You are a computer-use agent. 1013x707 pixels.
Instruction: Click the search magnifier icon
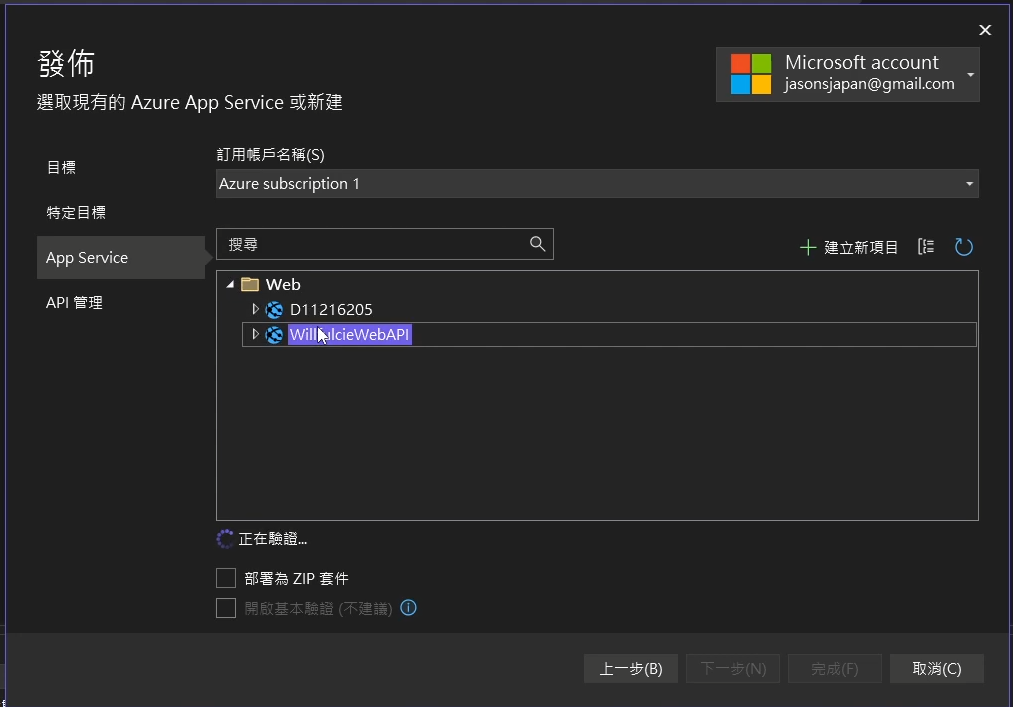coord(537,244)
